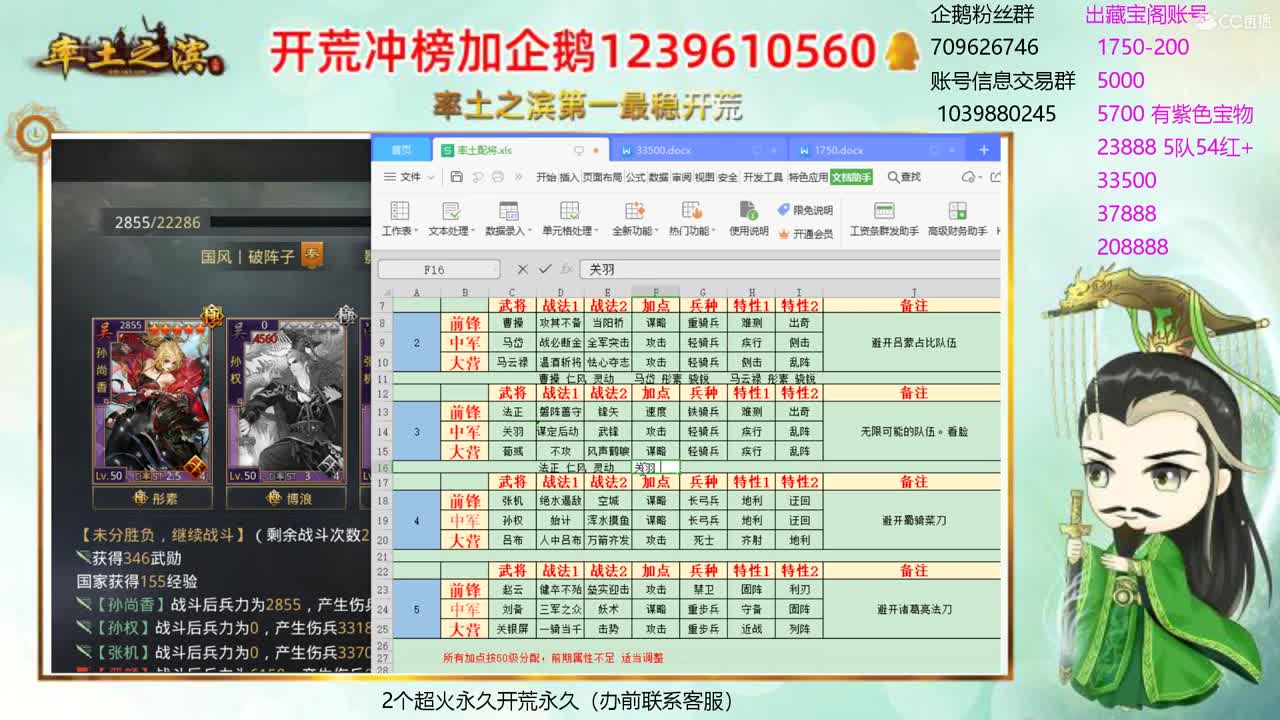Switch to the 33500.docx tab

coord(697,150)
